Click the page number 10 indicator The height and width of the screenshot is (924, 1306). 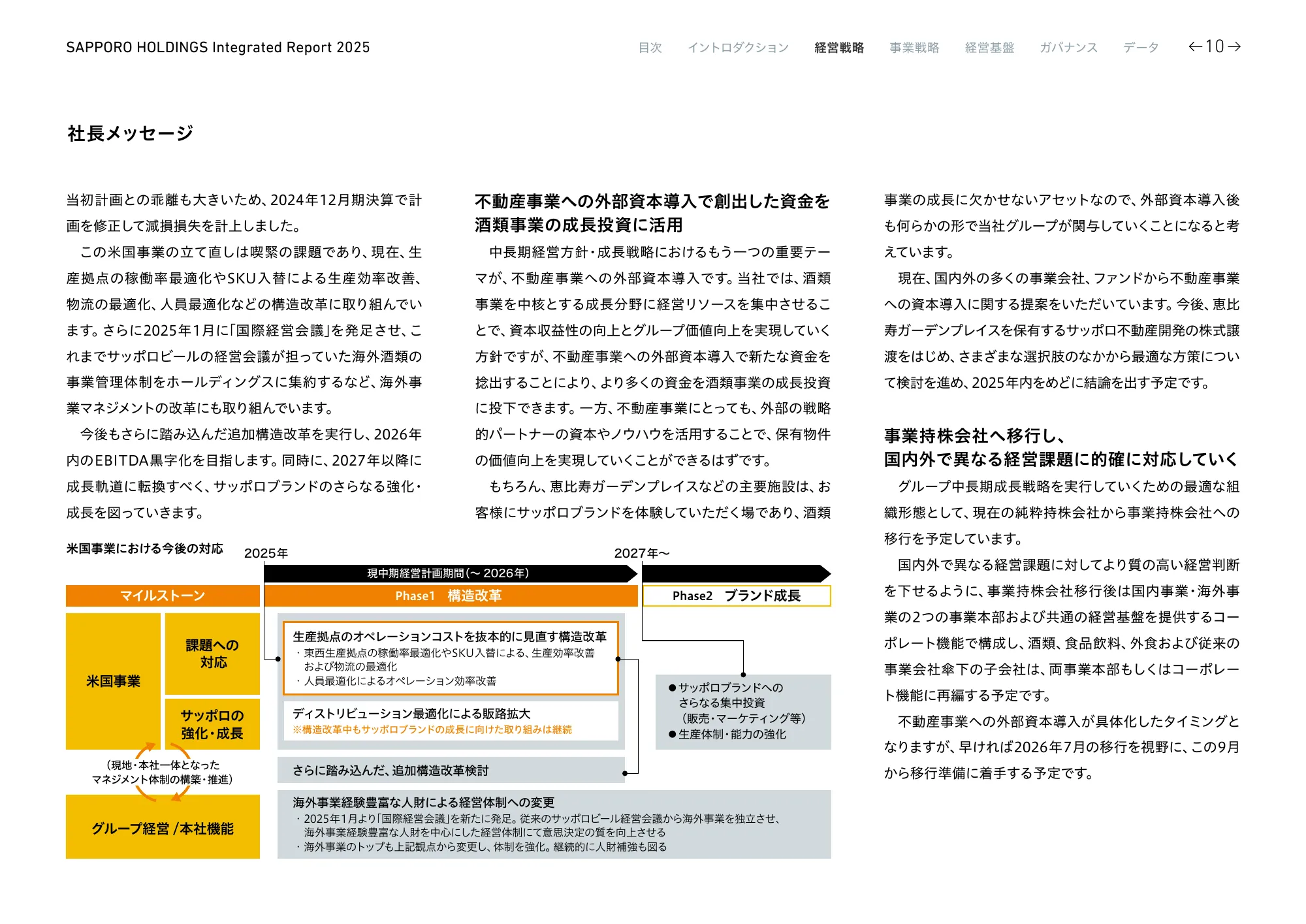point(1215,46)
